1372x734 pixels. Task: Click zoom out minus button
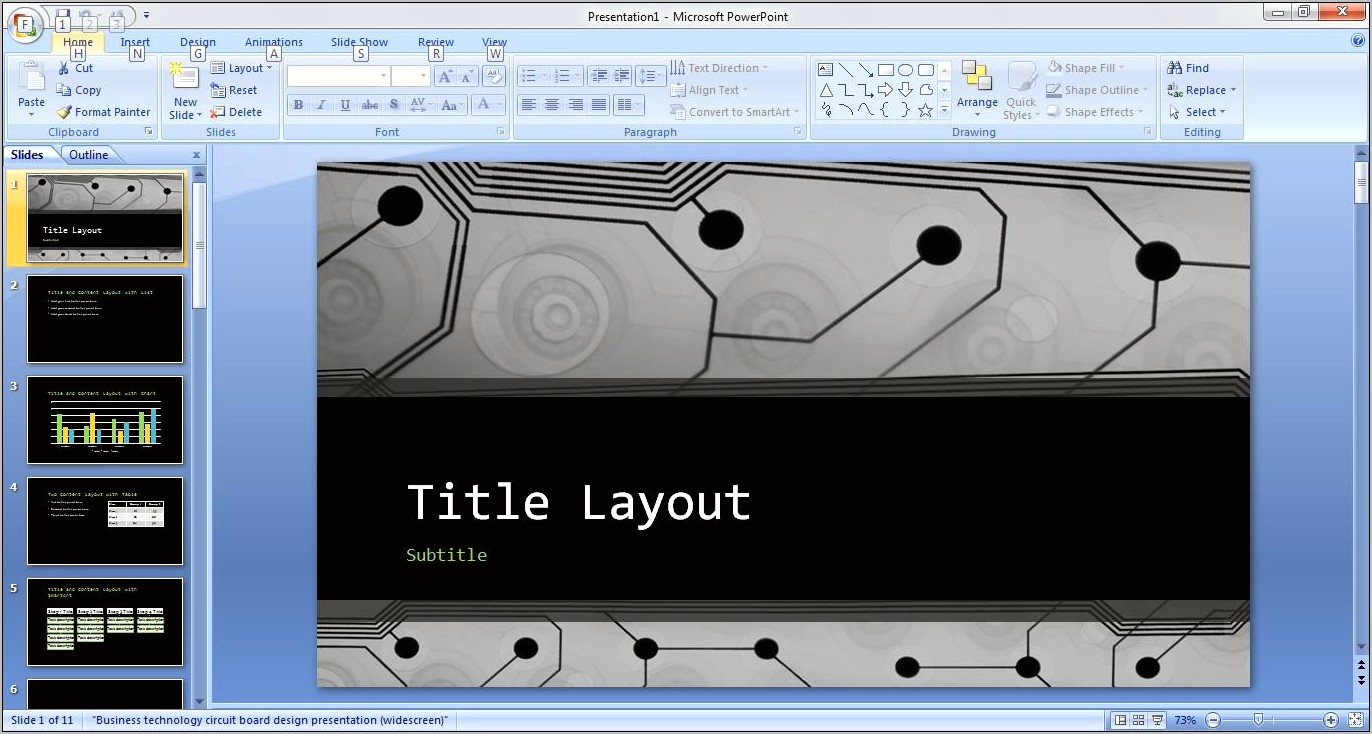[x=1213, y=720]
